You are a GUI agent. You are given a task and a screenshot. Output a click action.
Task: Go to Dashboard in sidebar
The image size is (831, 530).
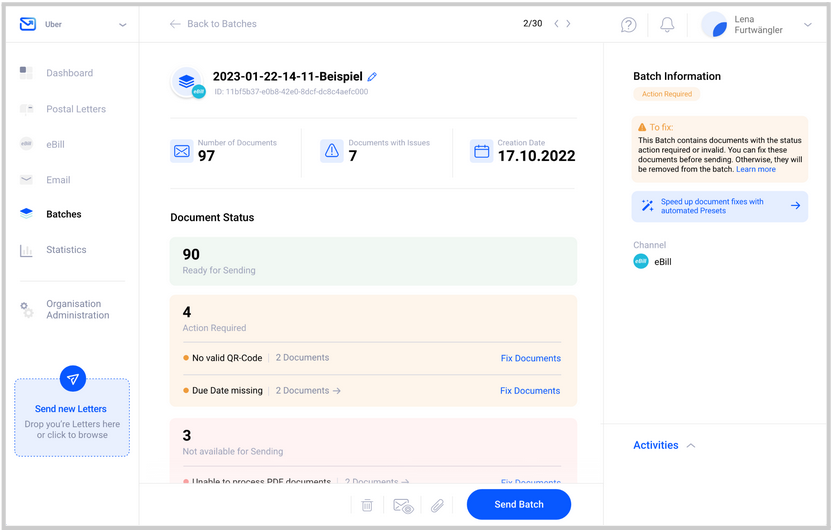click(69, 73)
